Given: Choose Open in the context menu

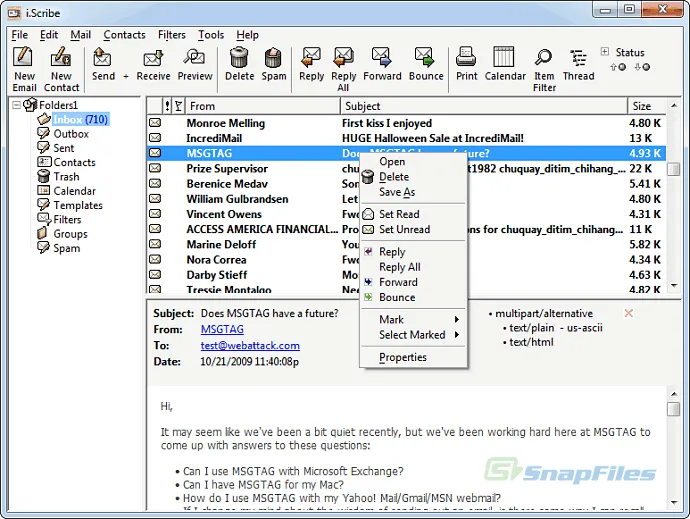Looking at the screenshot, I should coord(413,162).
